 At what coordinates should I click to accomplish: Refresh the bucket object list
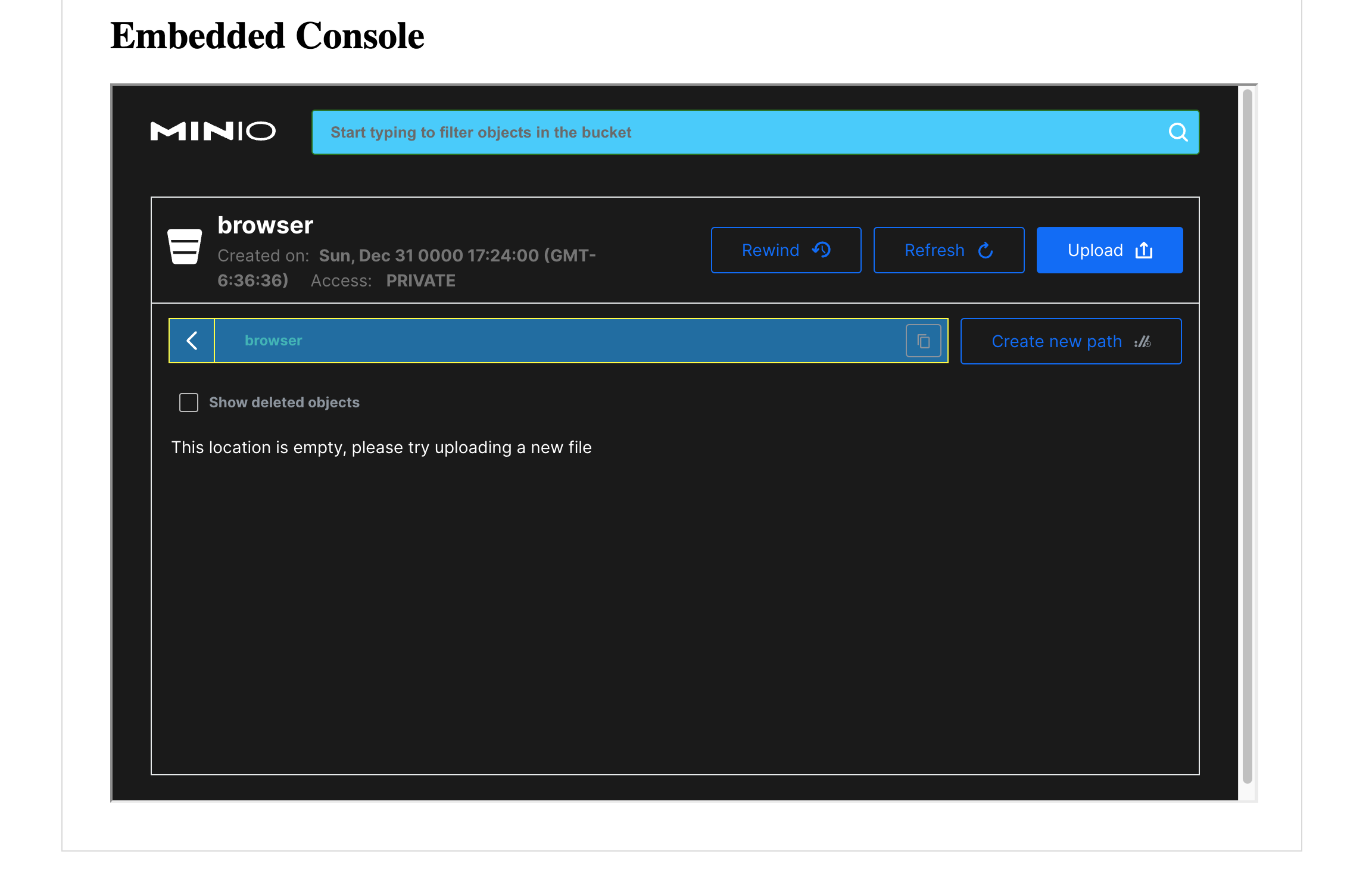pos(949,250)
